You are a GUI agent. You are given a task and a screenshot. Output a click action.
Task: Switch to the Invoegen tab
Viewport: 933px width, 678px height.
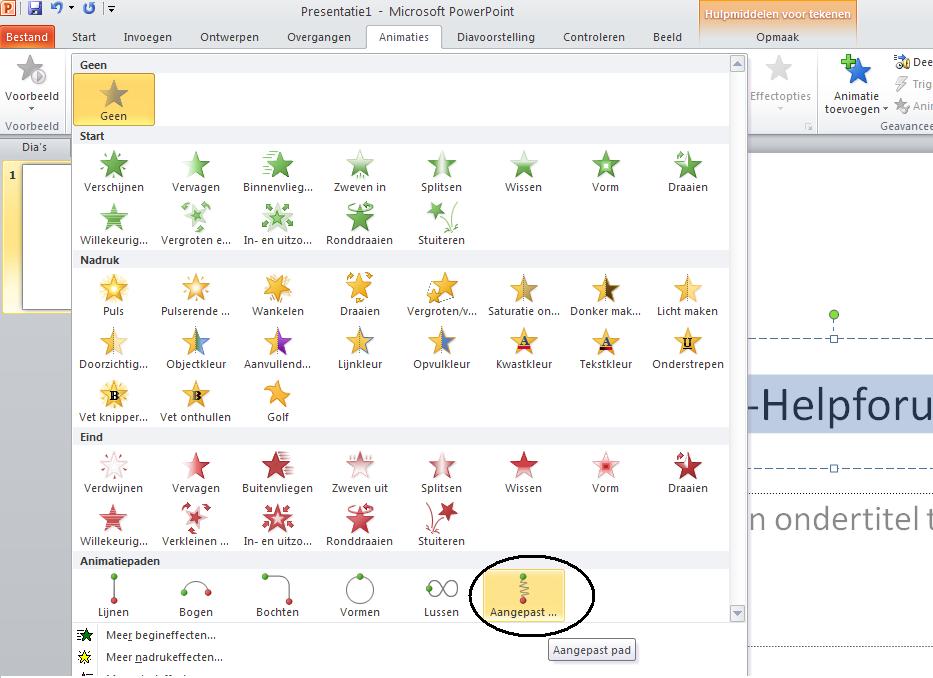148,37
